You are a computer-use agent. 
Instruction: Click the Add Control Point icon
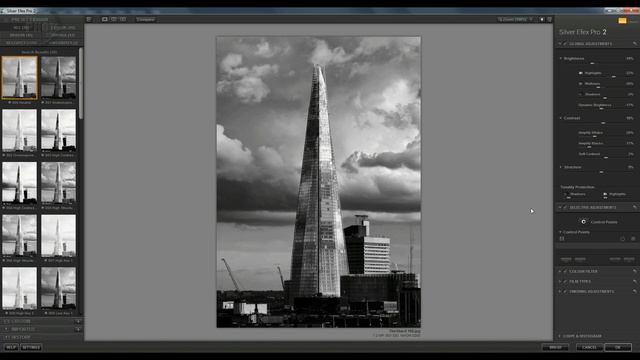[583, 222]
